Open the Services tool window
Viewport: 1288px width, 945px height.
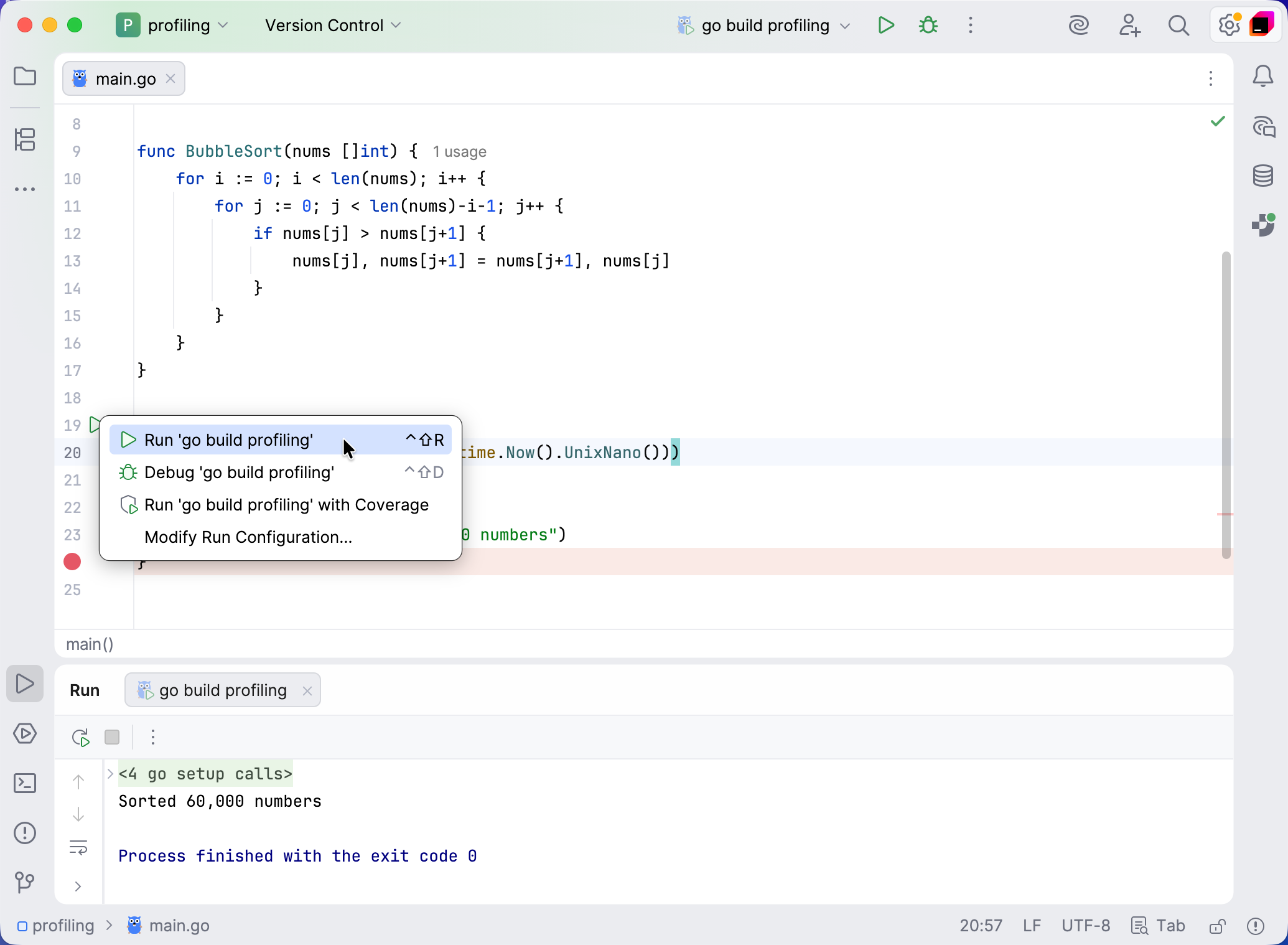pos(25,734)
